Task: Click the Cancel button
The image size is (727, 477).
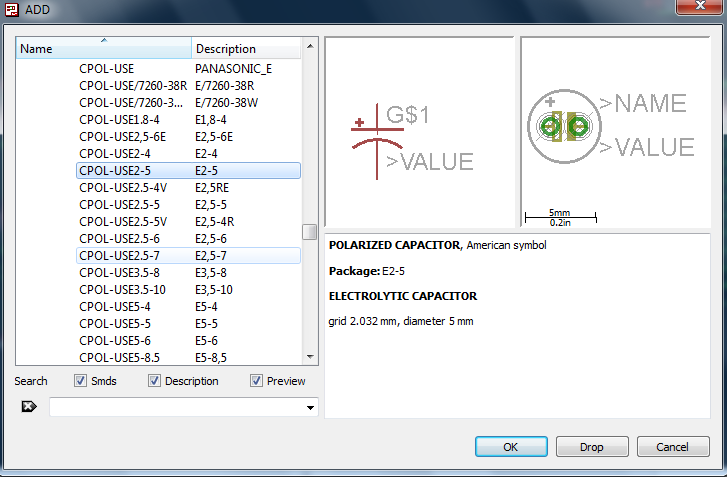Action: pos(673,446)
